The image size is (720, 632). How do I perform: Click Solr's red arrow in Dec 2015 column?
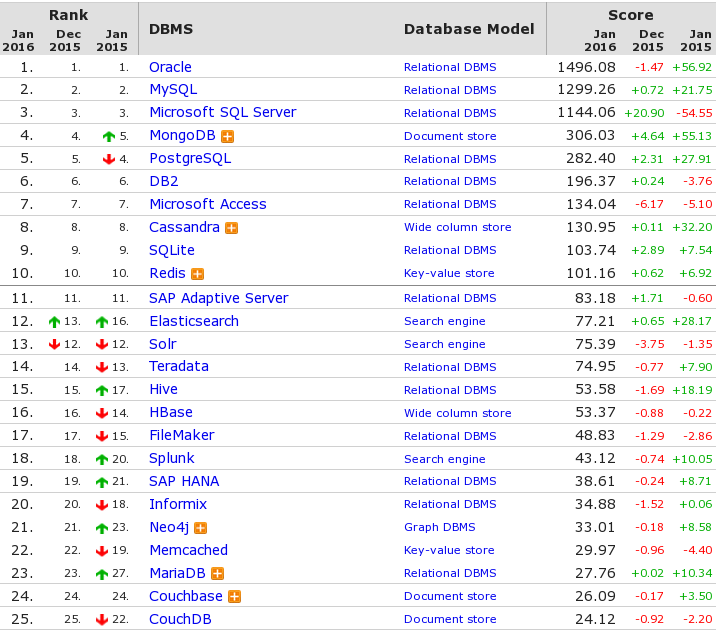point(54,344)
